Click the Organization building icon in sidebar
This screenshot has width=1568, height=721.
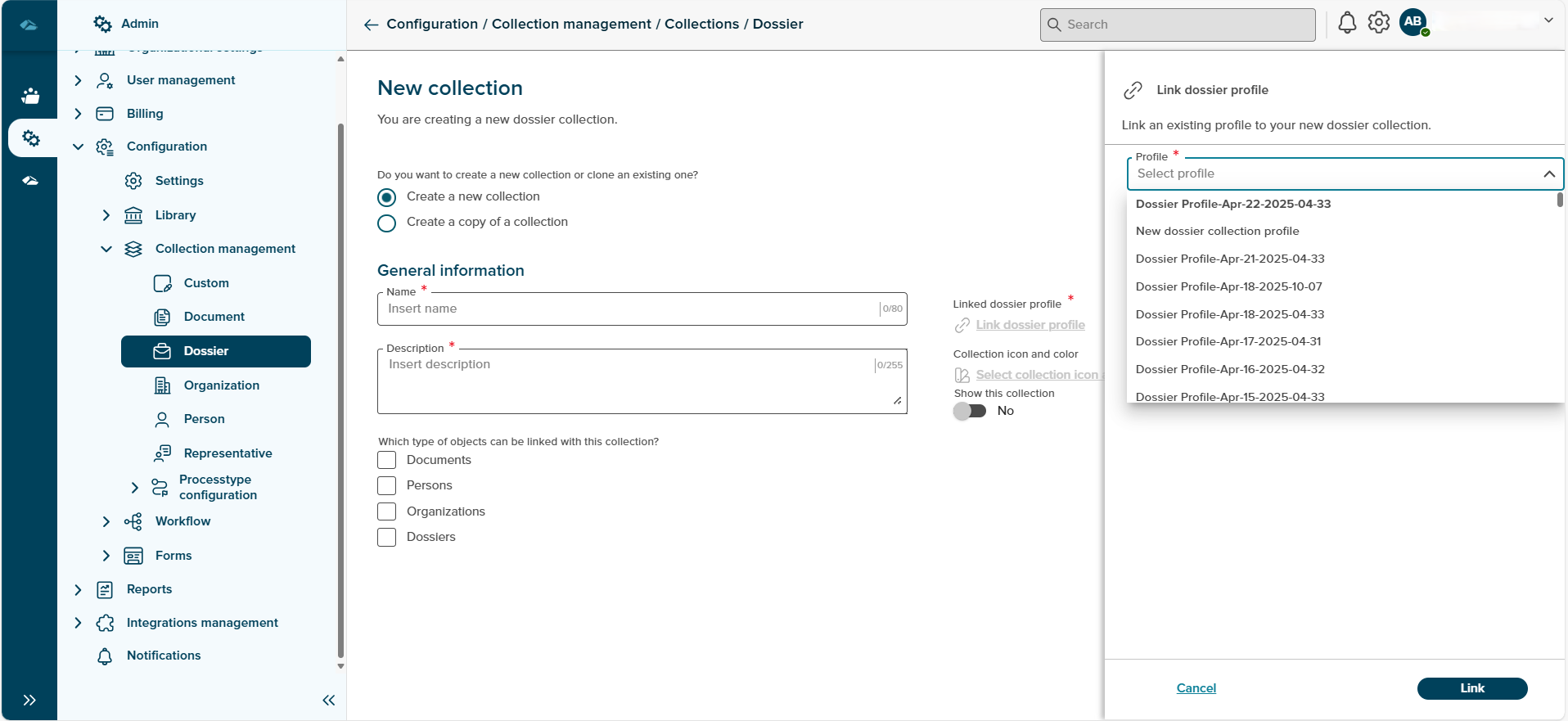pos(162,385)
